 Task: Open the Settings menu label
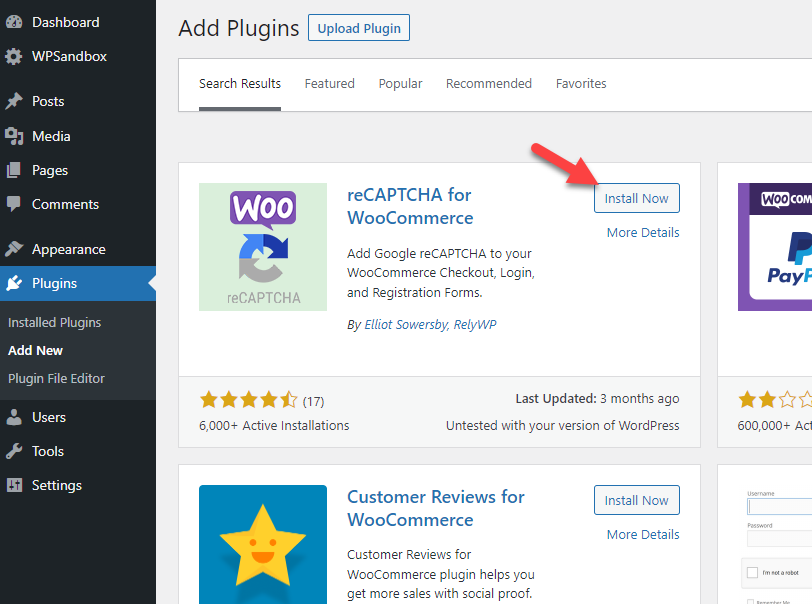click(x=57, y=485)
